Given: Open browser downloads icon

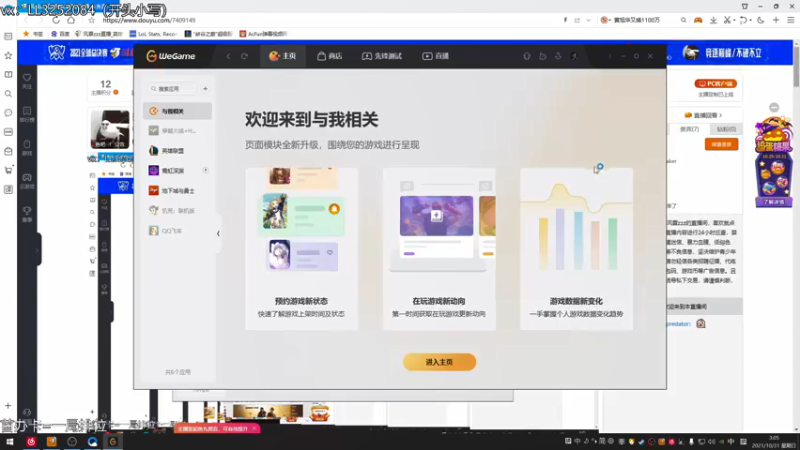Looking at the screenshot, I should click(x=713, y=20).
